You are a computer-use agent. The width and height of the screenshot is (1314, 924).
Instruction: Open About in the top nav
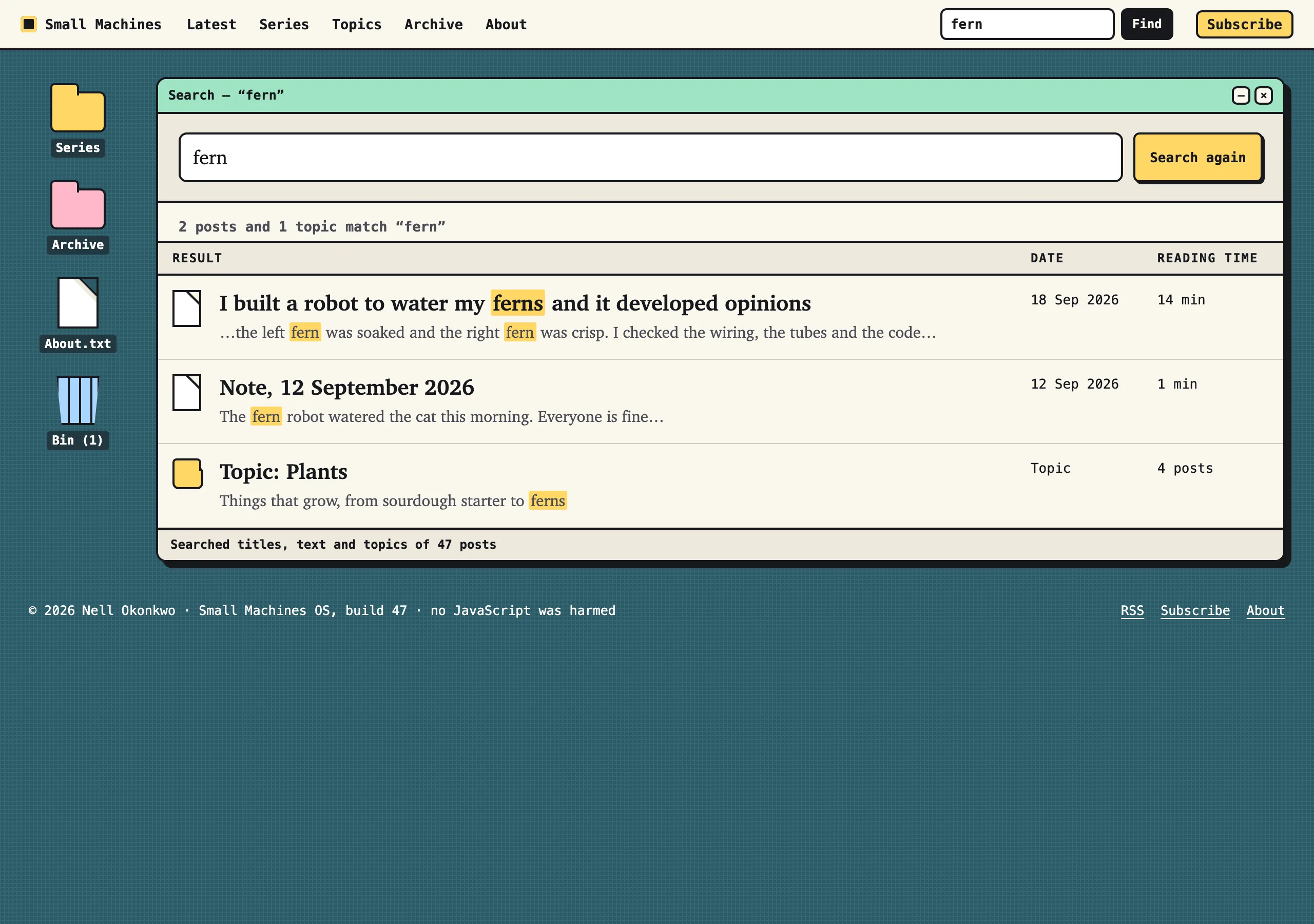506,24
